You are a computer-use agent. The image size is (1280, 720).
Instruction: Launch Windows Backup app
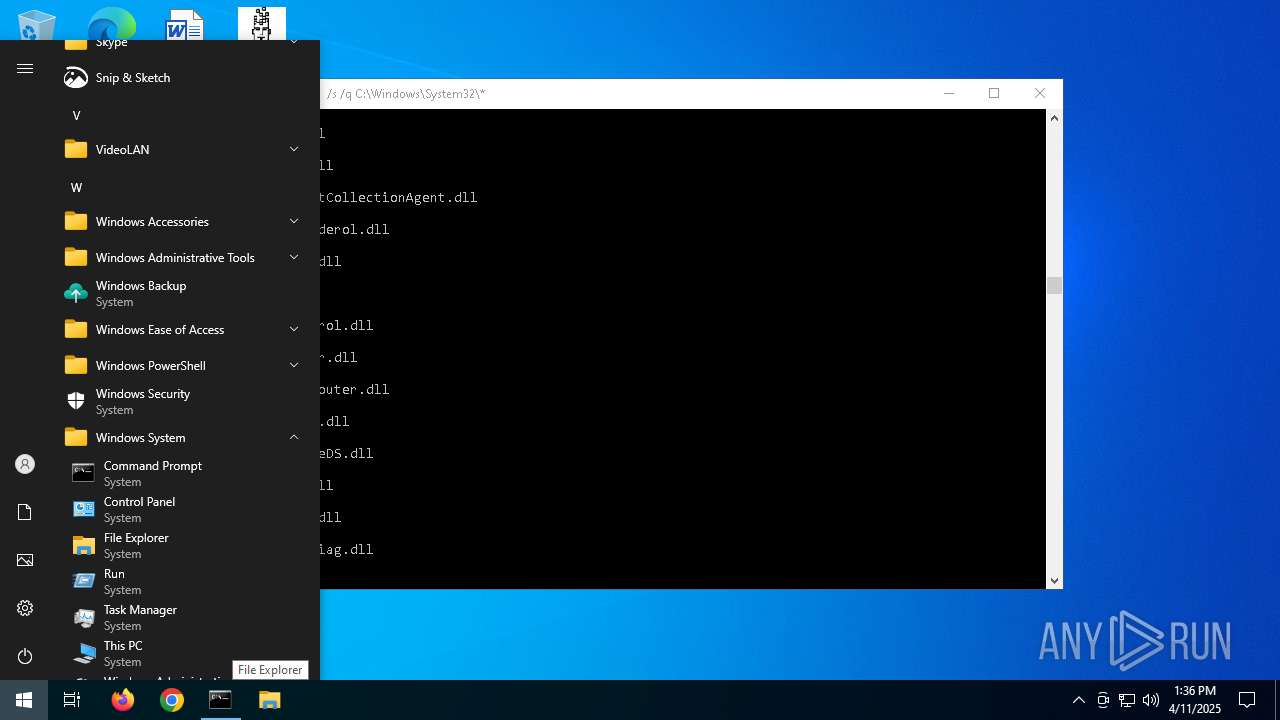pos(180,294)
